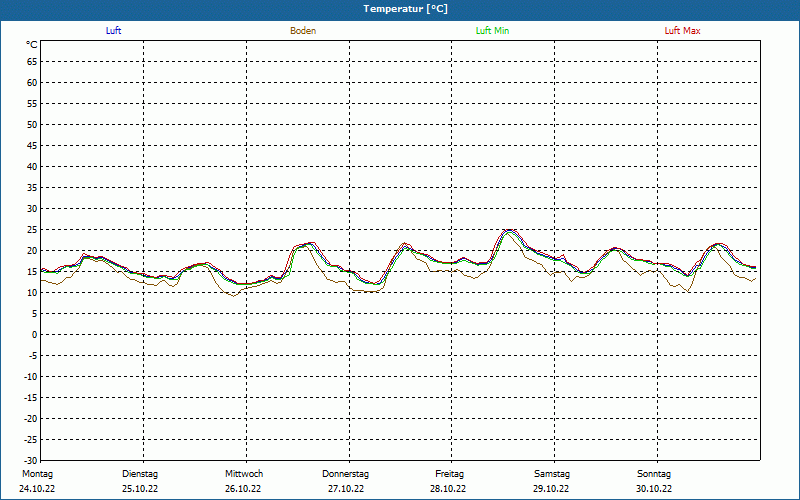The width and height of the screenshot is (800, 500).
Task: Click the Donnerstag day label
Action: pyautogui.click(x=345, y=474)
